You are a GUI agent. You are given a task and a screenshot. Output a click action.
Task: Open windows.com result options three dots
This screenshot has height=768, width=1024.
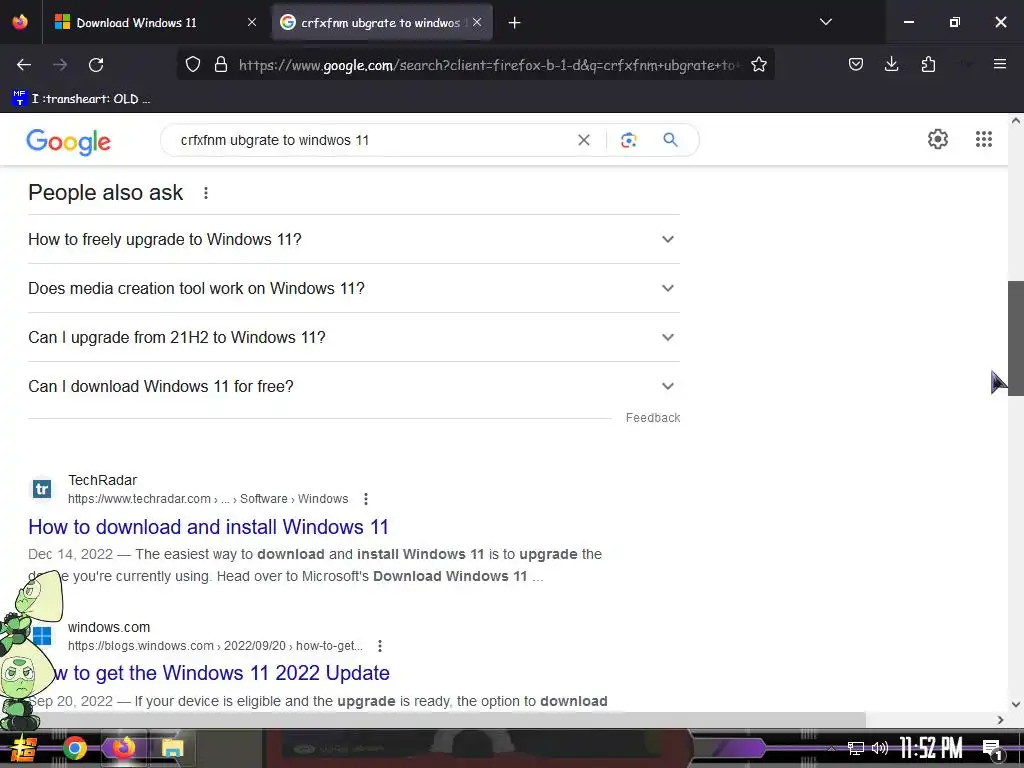379,646
